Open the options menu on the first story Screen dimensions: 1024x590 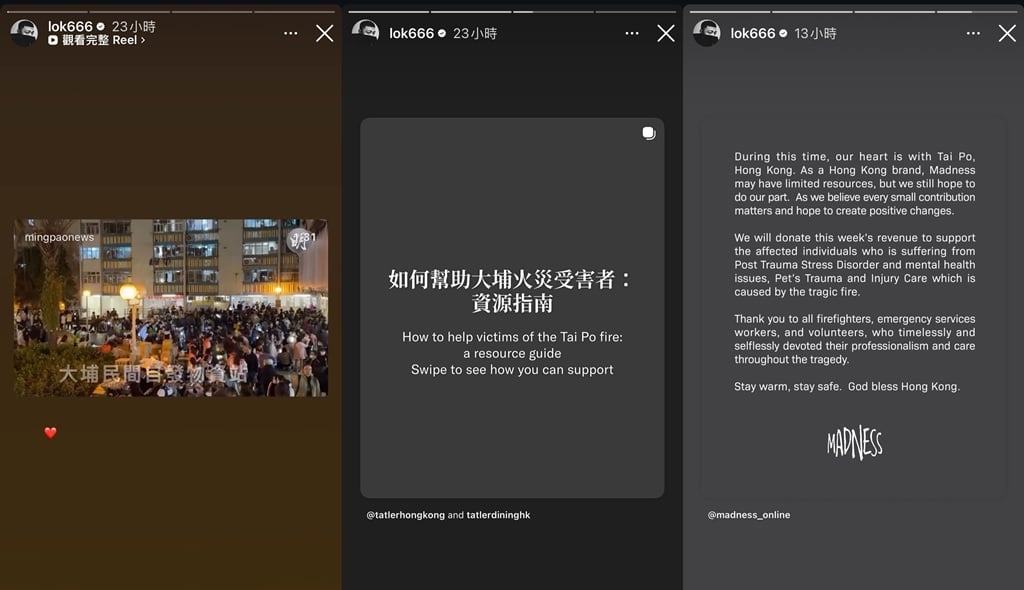[x=290, y=31]
